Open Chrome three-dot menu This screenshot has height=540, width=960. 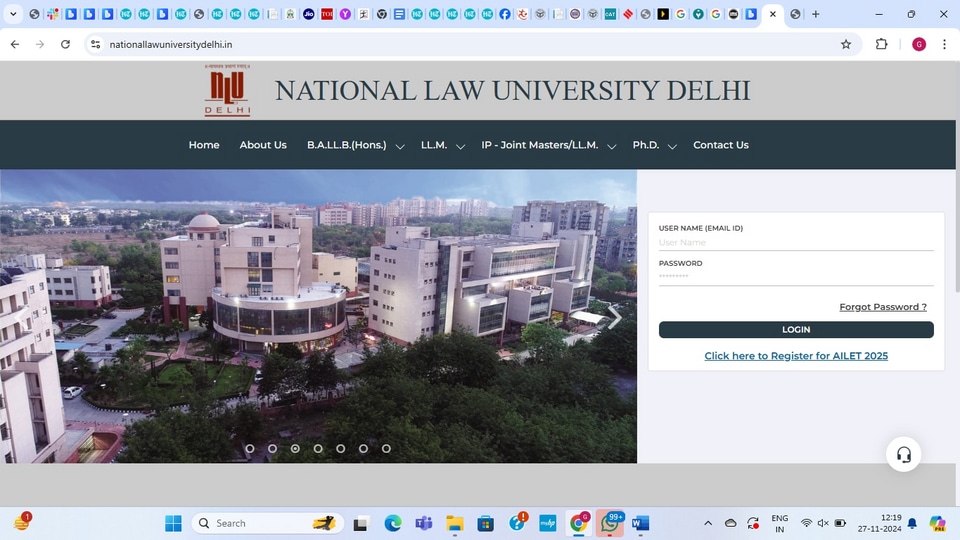(x=944, y=44)
